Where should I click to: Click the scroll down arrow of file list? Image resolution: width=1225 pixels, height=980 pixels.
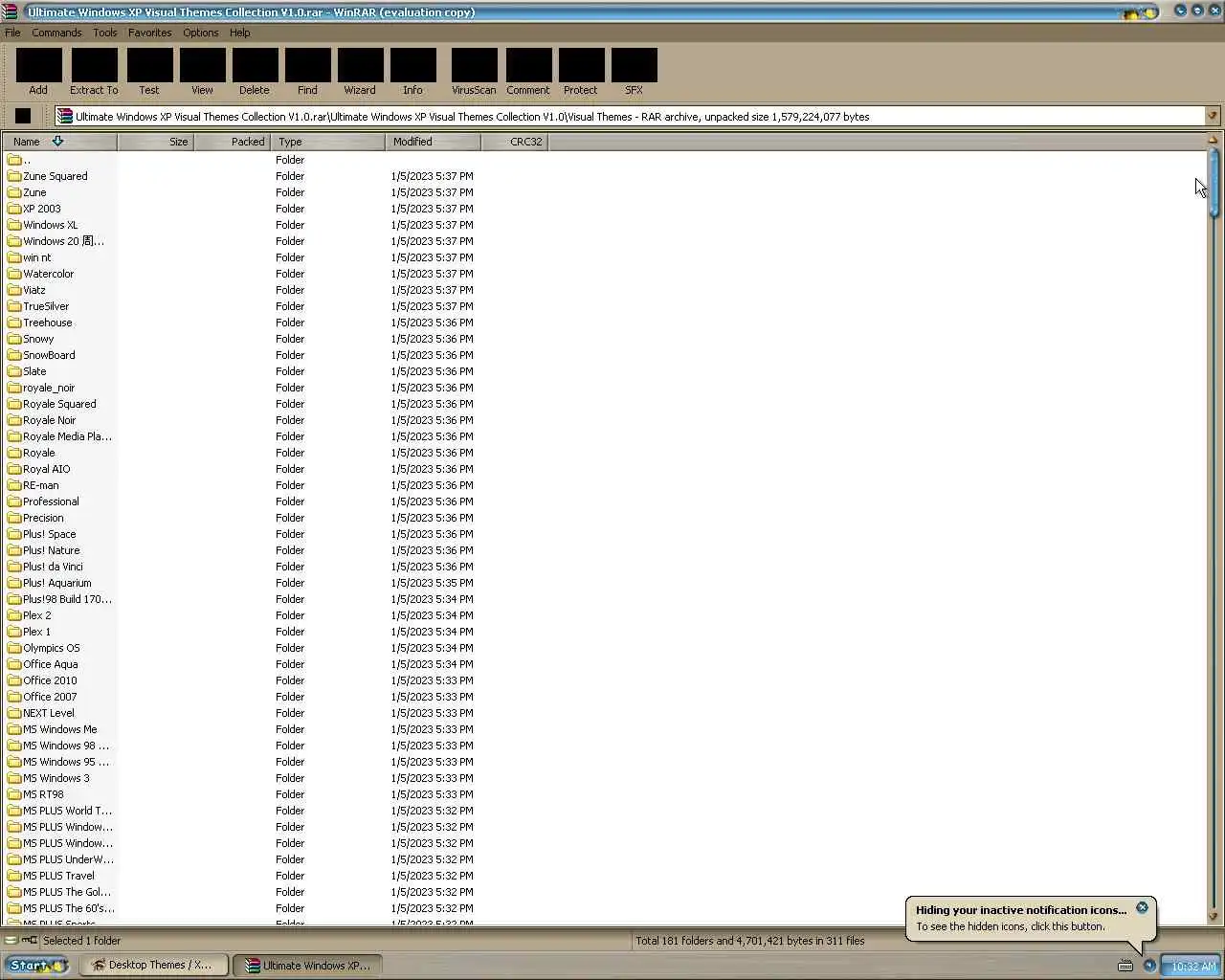[x=1214, y=917]
